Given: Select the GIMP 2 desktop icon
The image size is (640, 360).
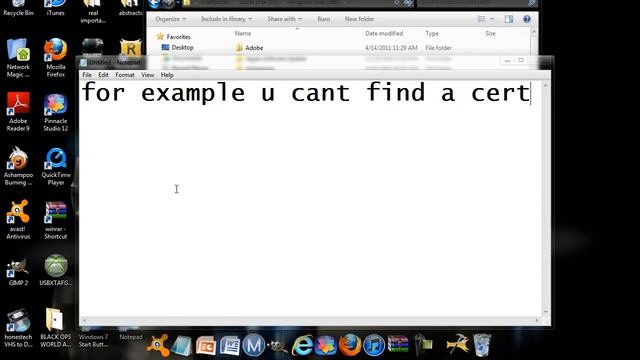Looking at the screenshot, I should click(18, 270).
